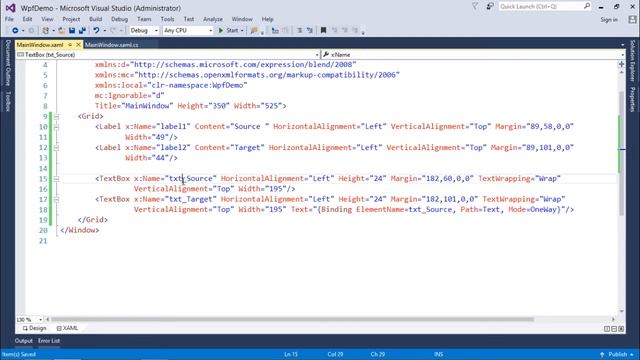Click the Navigate Backward toolbar icon
640x360 pixels.
point(15,31)
